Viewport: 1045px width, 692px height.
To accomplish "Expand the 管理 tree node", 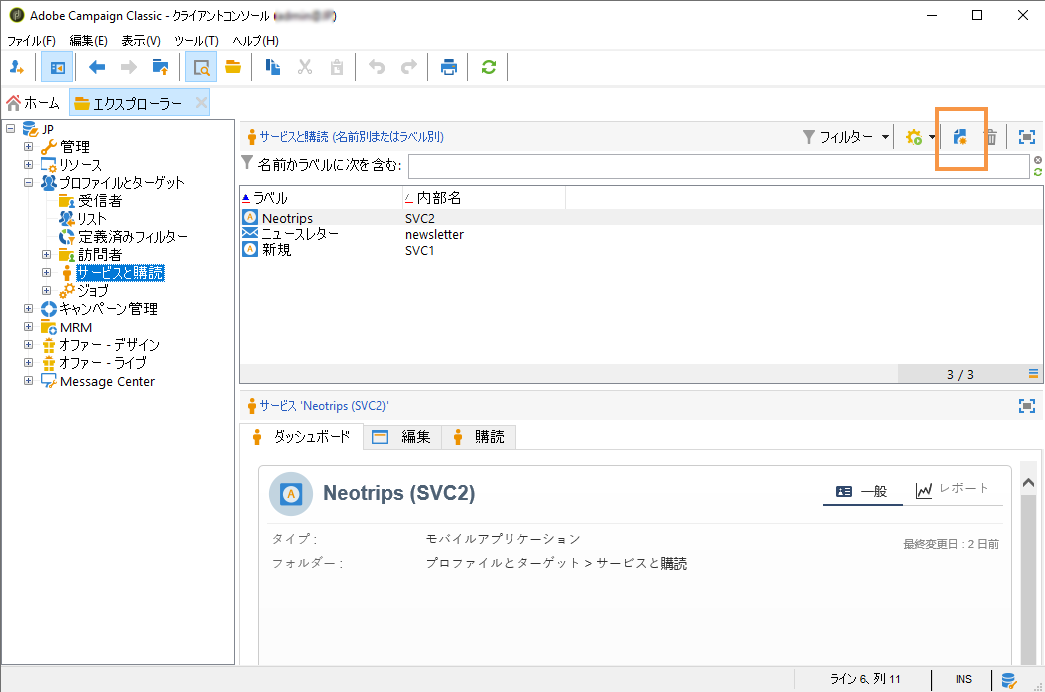I will [x=29, y=146].
